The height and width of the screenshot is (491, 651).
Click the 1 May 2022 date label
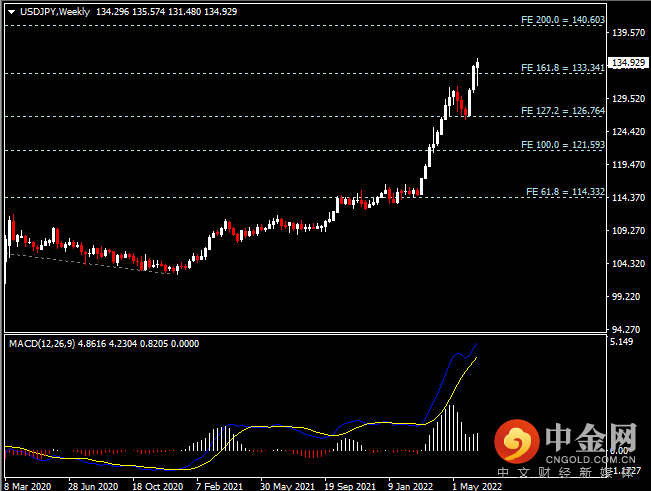pyautogui.click(x=477, y=486)
